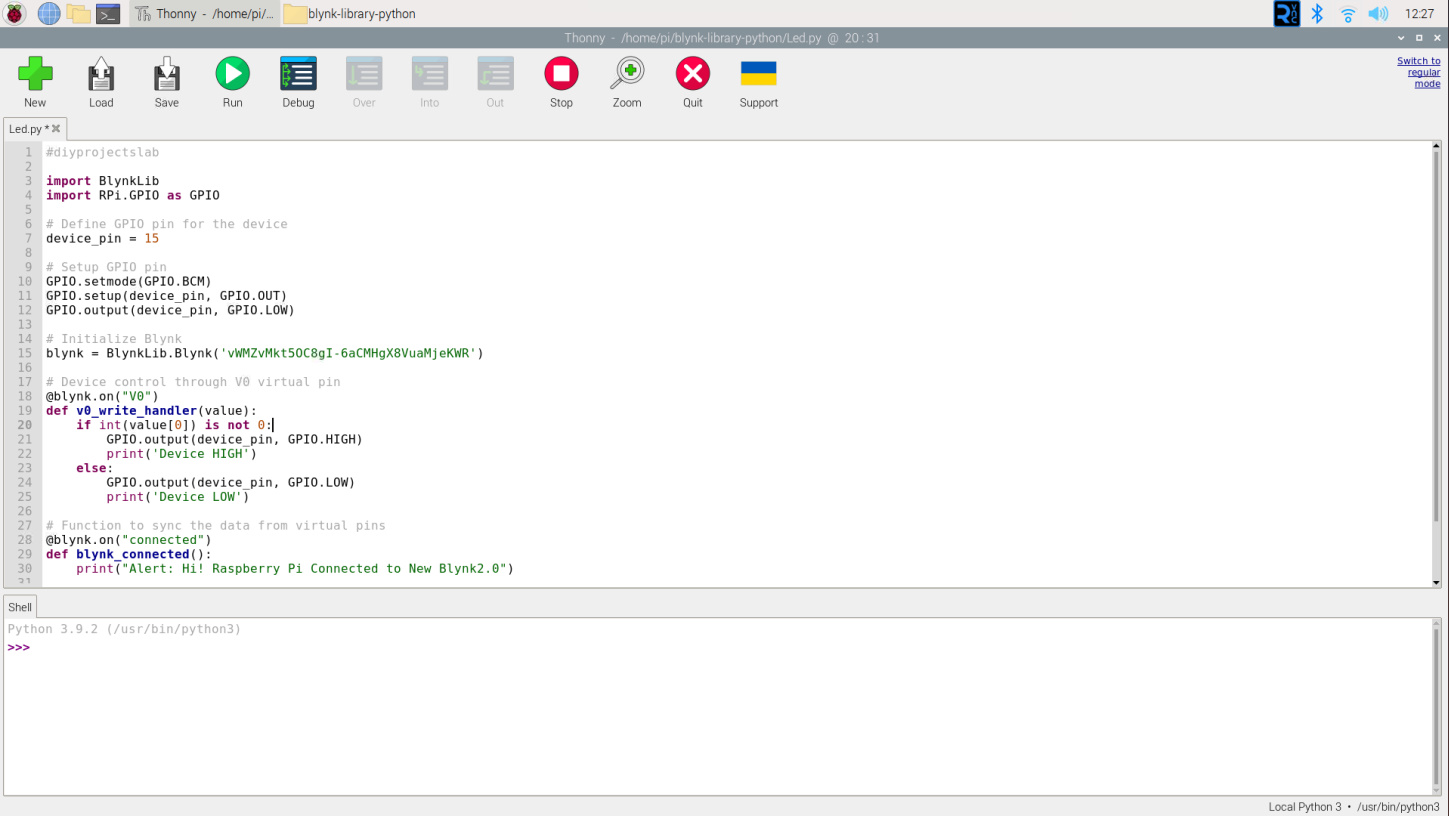Screen dimensions: 1449x816
Task: Select the Shell tab
Action: click(x=20, y=607)
